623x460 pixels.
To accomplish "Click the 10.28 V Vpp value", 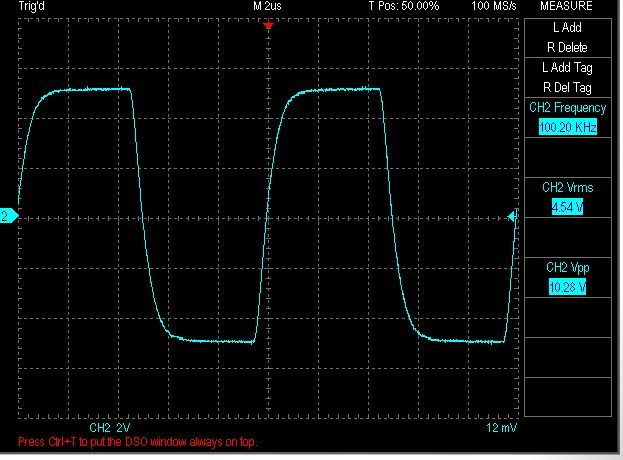I will [567, 287].
